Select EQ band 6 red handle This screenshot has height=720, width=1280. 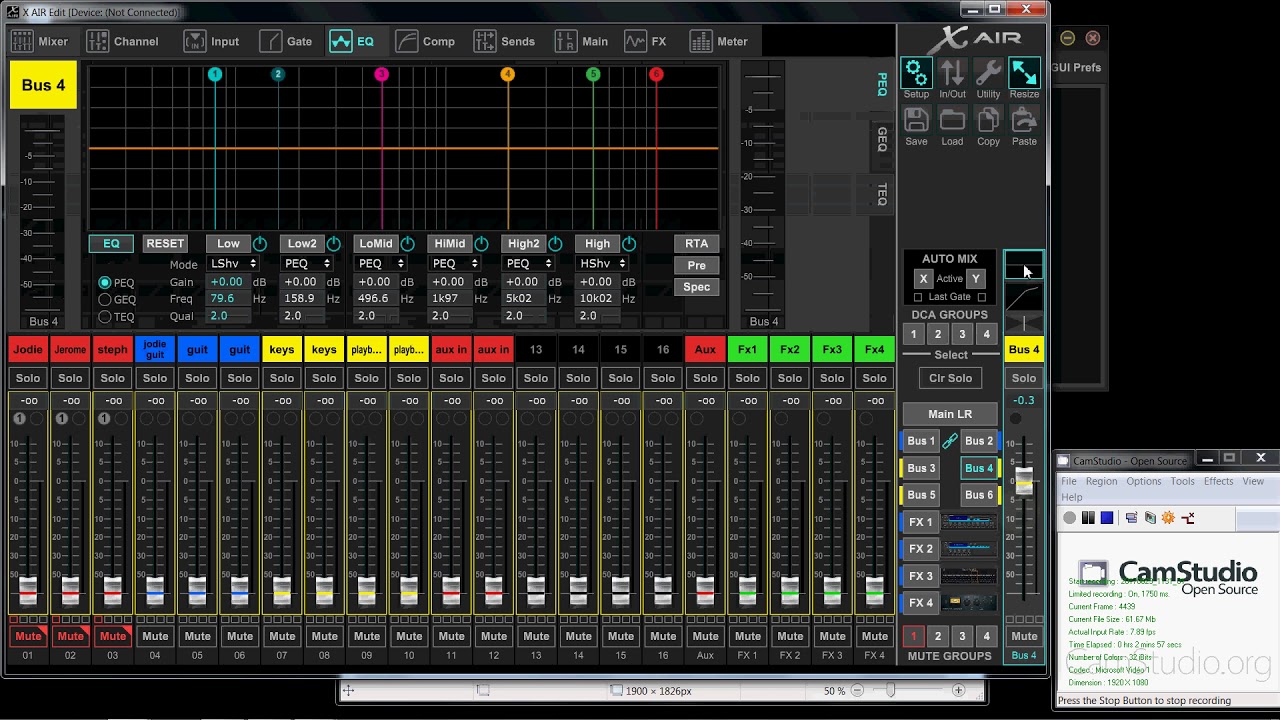pyautogui.click(x=656, y=74)
